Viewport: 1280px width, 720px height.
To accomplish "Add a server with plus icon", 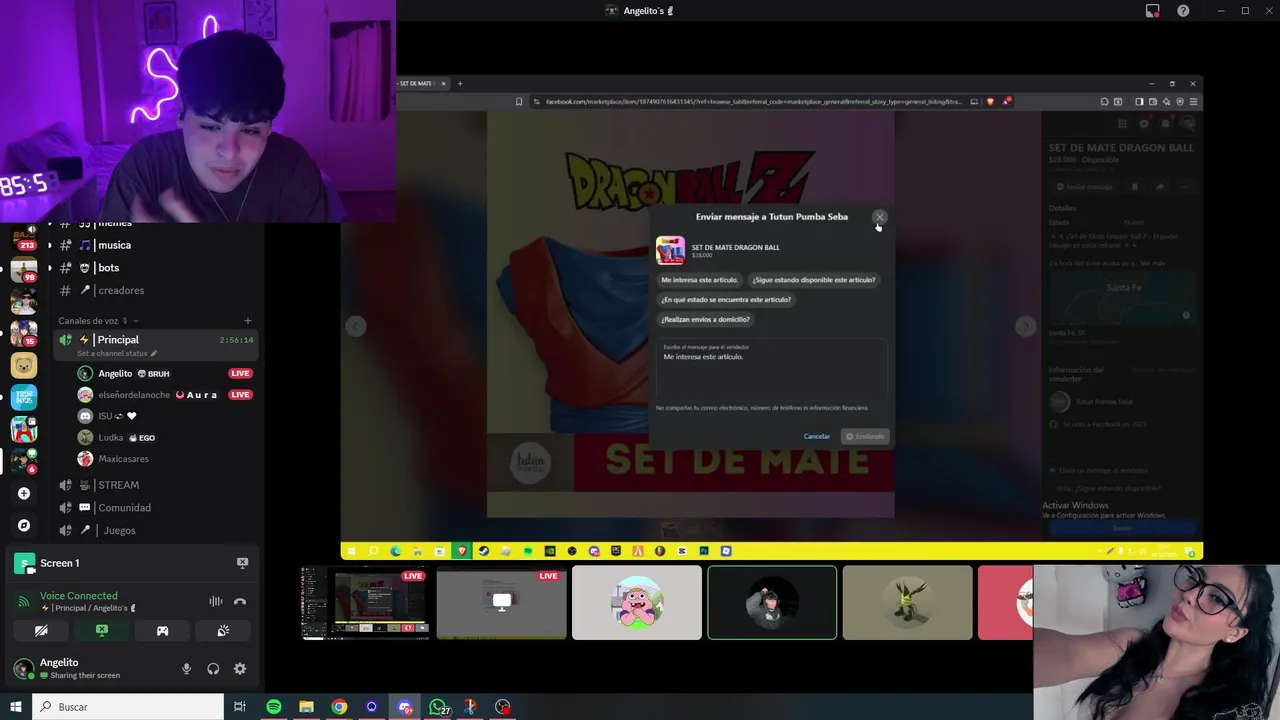I will click(x=24, y=493).
